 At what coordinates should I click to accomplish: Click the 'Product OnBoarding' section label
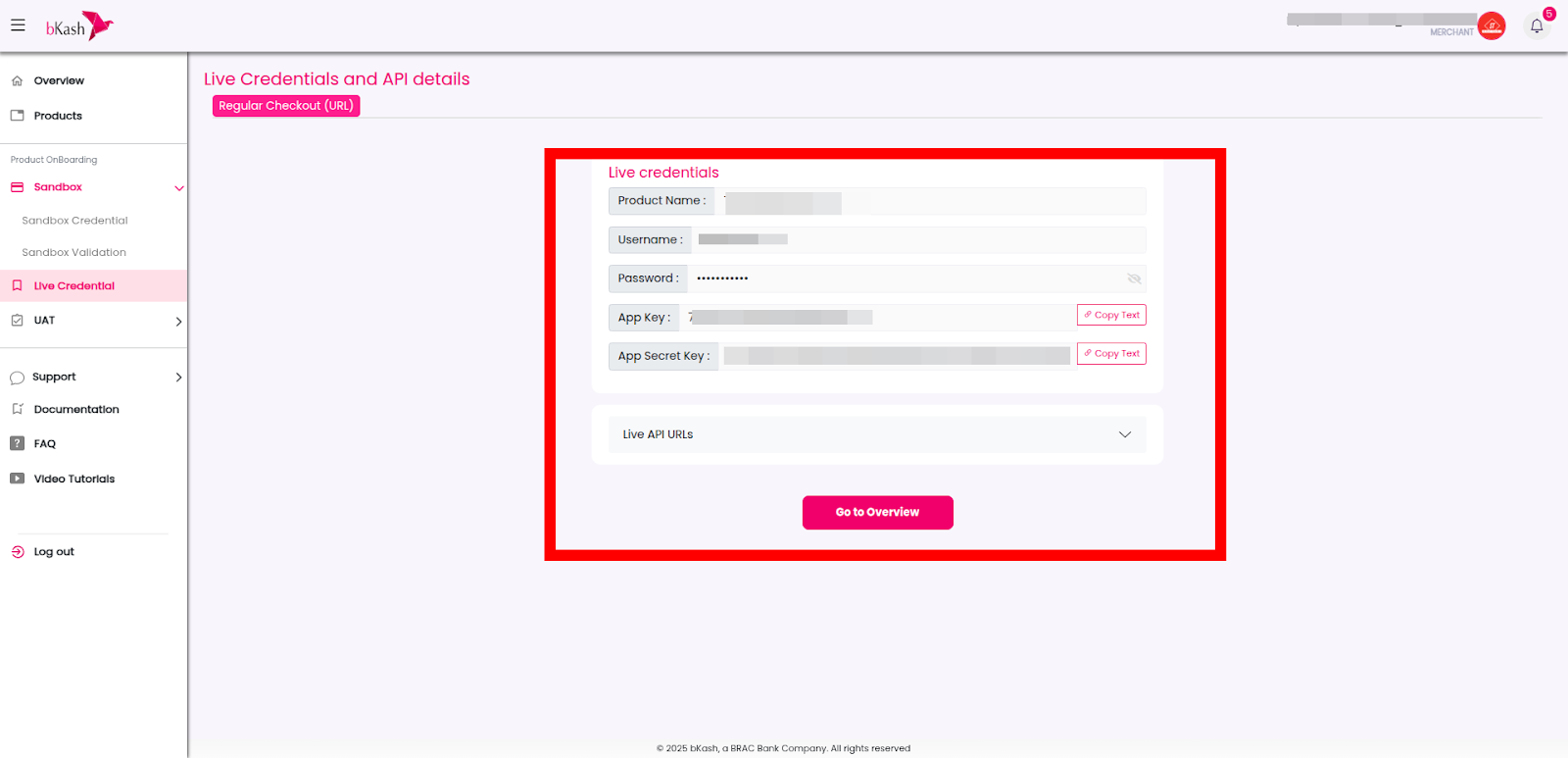coord(54,160)
